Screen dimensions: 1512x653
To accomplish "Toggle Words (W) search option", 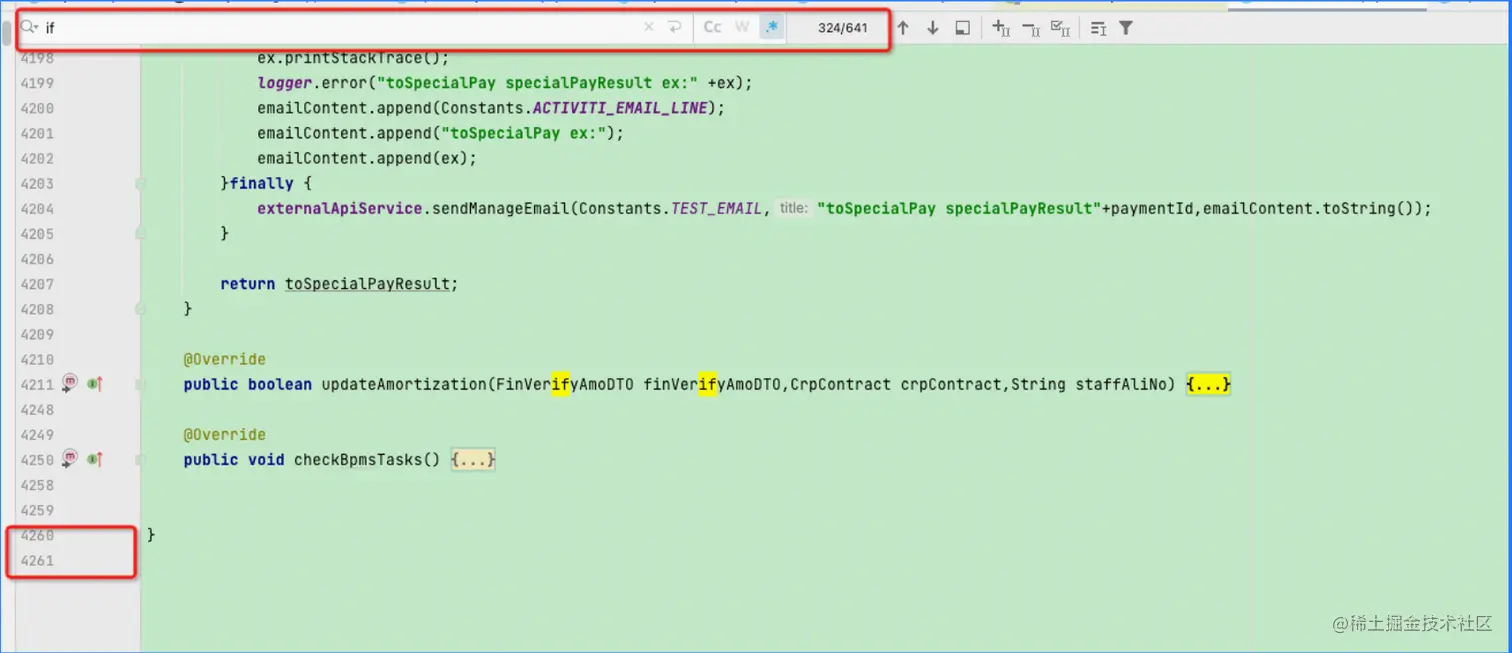I will point(742,28).
